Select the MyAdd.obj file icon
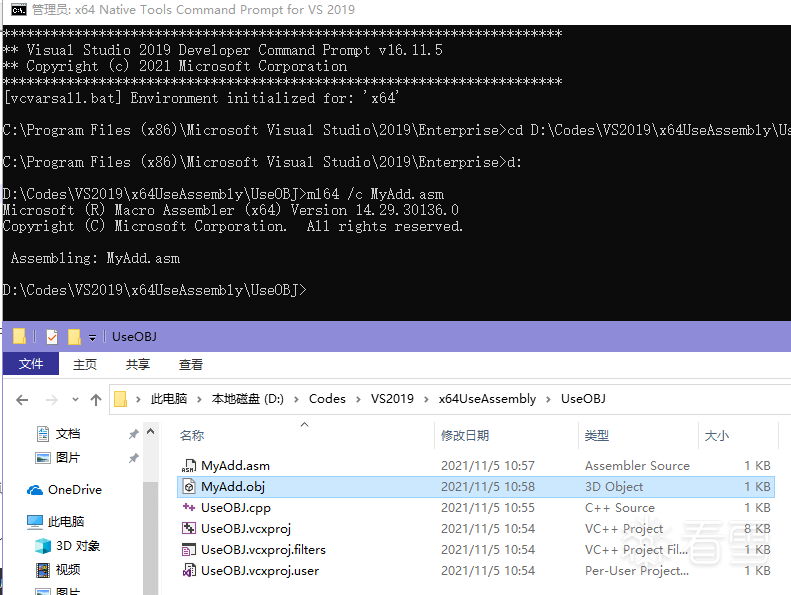The image size is (791, 595). tap(189, 486)
